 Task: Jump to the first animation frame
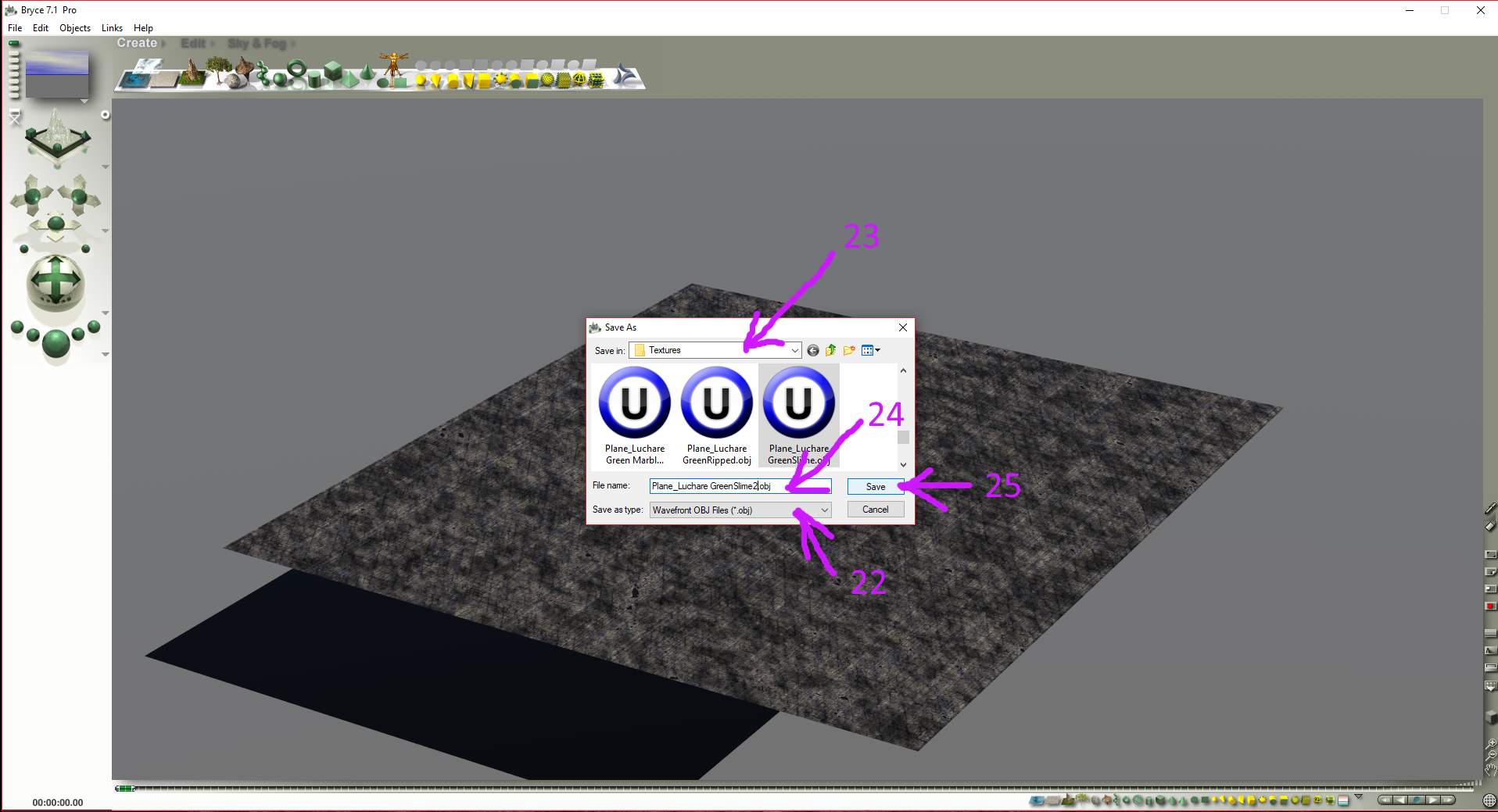(x=1385, y=800)
